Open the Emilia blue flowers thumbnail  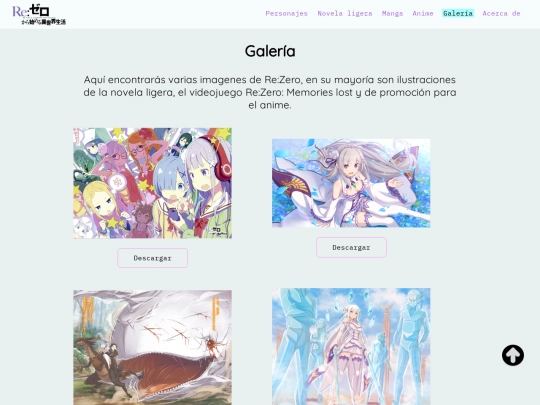[x=351, y=183]
